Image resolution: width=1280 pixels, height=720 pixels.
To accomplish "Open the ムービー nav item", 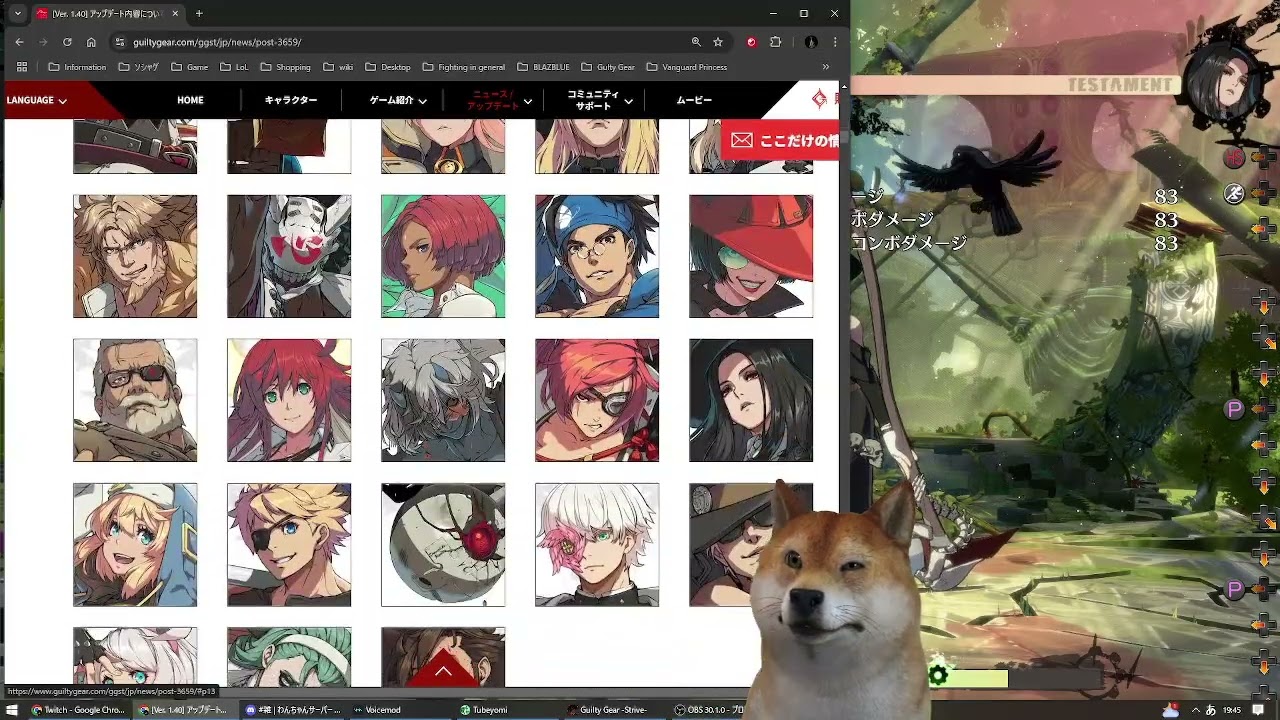I will pyautogui.click(x=694, y=100).
